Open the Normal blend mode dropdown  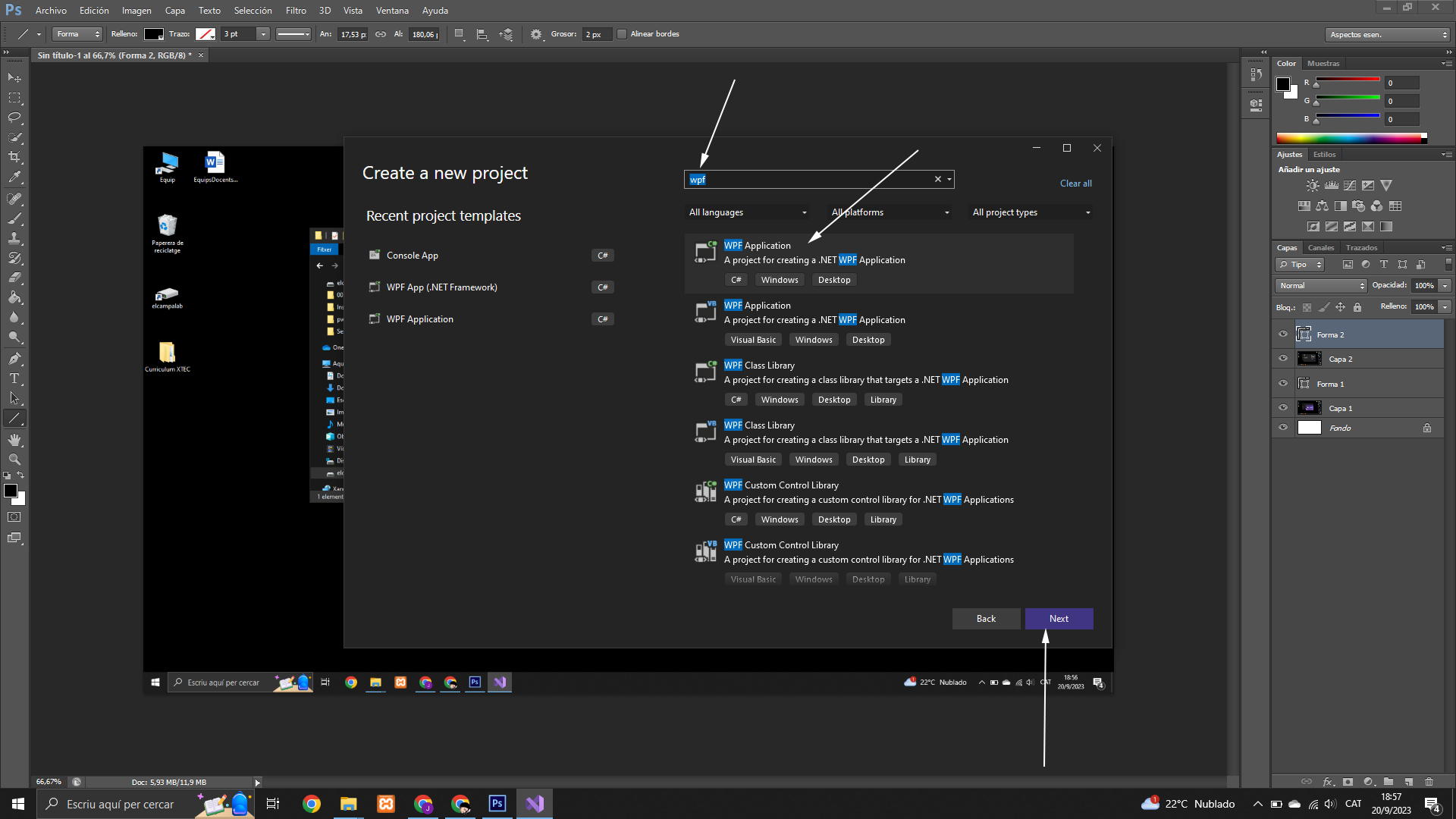click(x=1321, y=286)
